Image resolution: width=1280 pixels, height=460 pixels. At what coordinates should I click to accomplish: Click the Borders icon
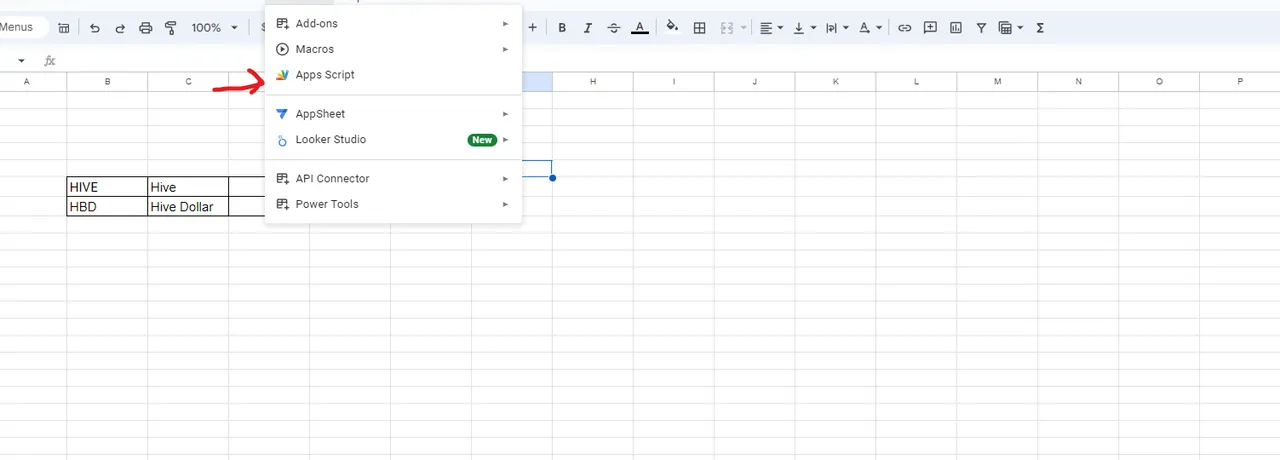click(x=700, y=28)
